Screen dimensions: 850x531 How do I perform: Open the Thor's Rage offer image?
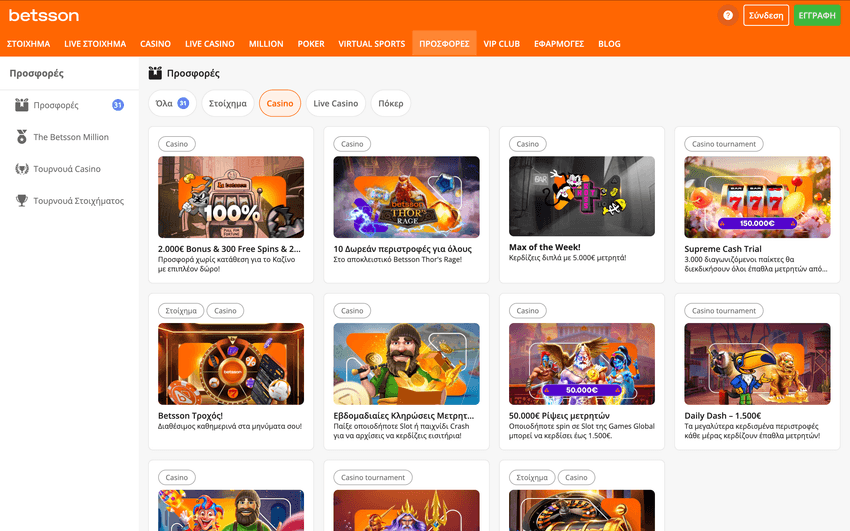407,197
